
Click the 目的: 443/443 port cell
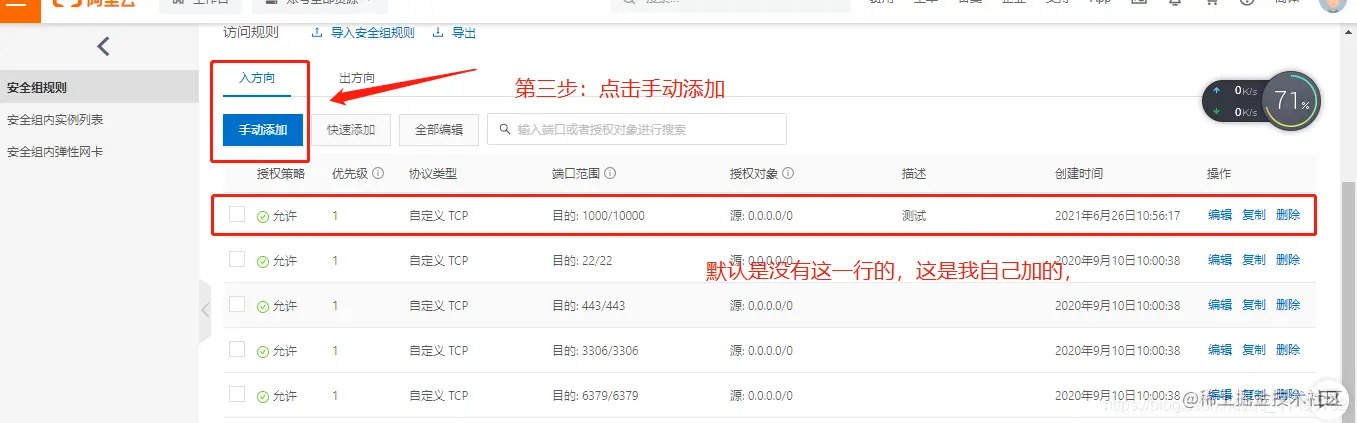(588, 305)
